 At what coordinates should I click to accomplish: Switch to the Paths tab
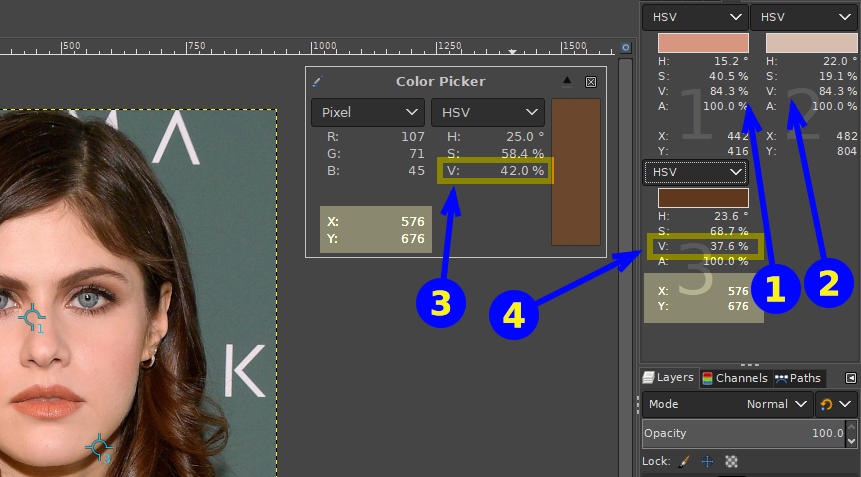[x=798, y=378]
